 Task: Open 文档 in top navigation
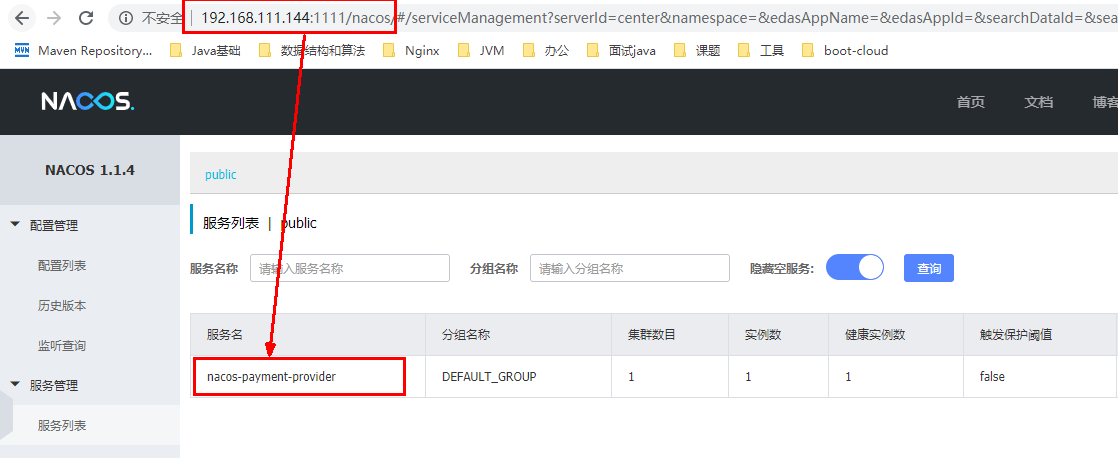(1038, 102)
